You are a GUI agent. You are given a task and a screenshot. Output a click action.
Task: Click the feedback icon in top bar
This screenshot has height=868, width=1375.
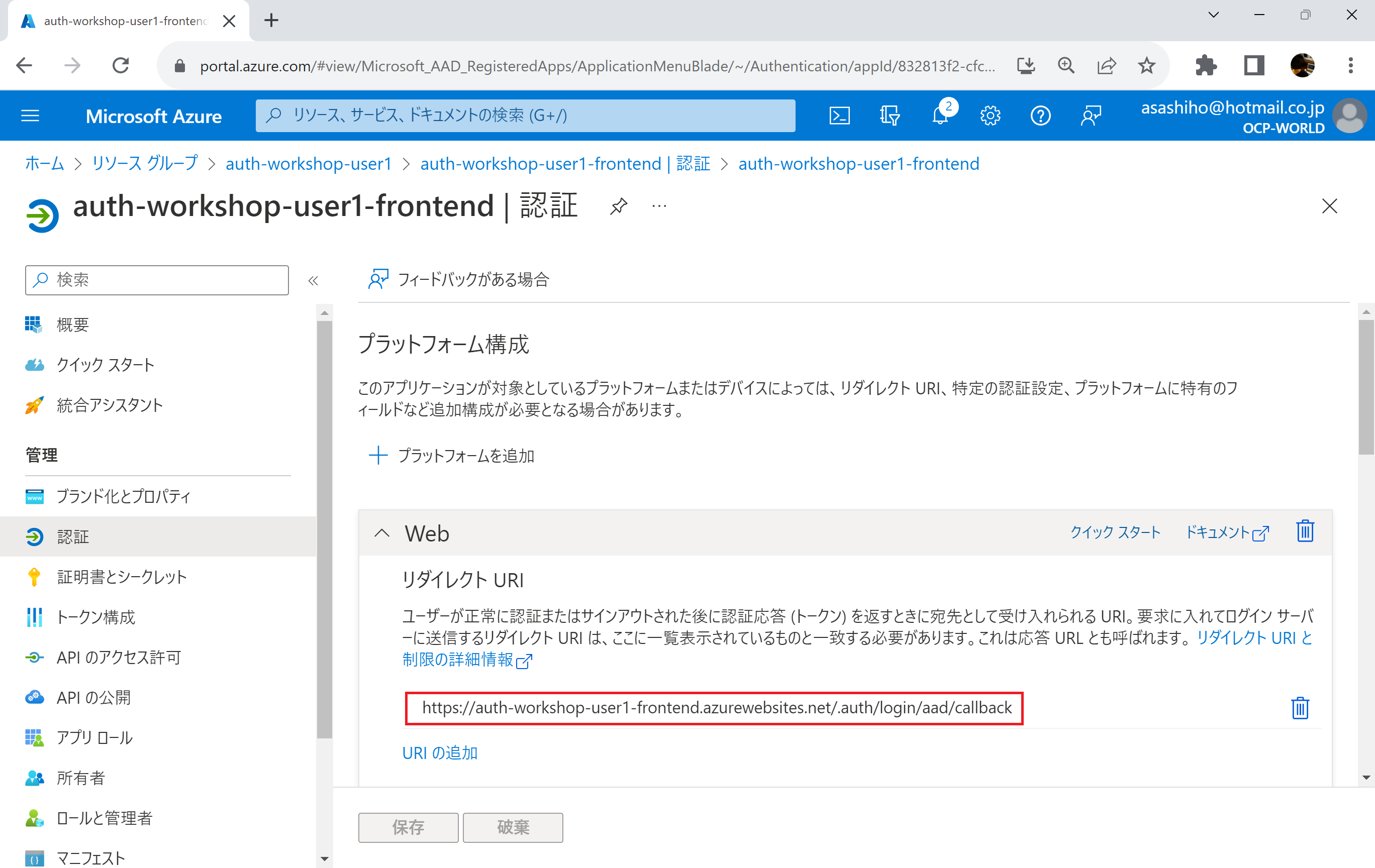[x=1090, y=115]
